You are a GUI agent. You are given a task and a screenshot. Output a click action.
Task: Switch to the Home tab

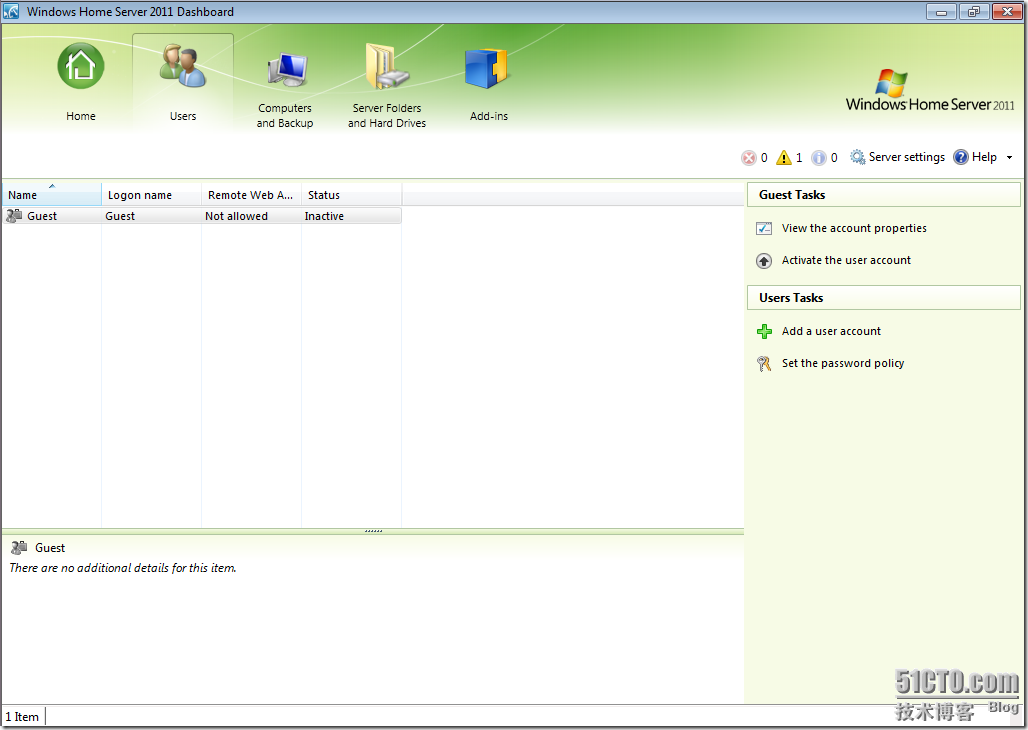[x=80, y=80]
